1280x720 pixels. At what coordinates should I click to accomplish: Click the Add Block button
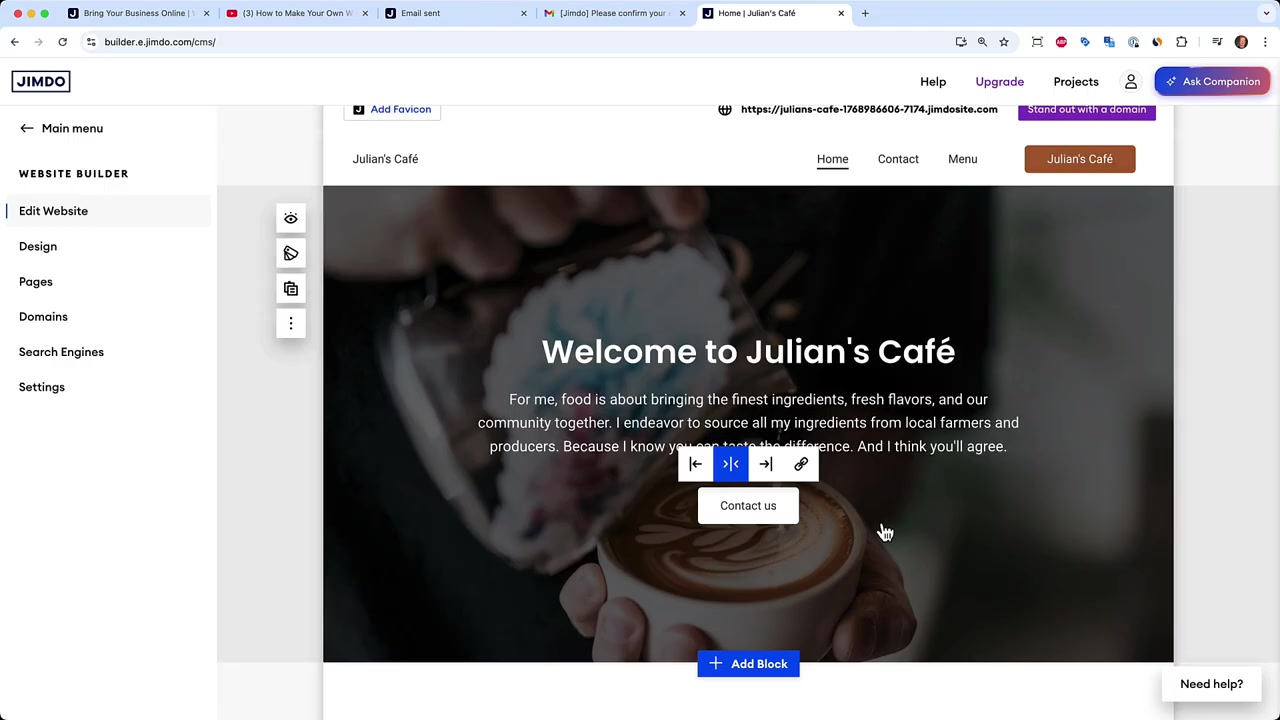coord(748,664)
